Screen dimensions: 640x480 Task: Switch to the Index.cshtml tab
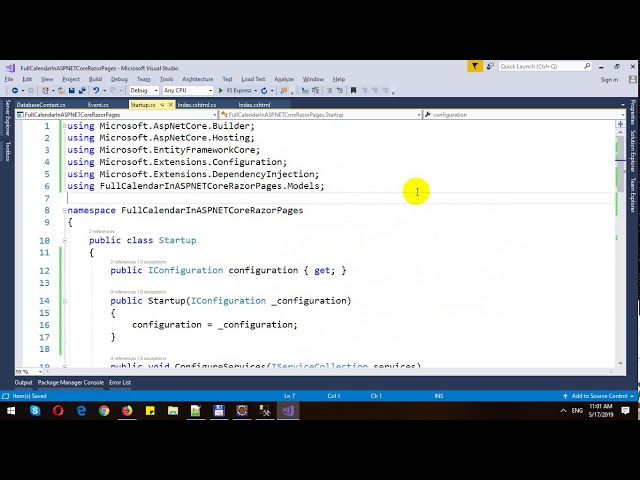point(254,105)
